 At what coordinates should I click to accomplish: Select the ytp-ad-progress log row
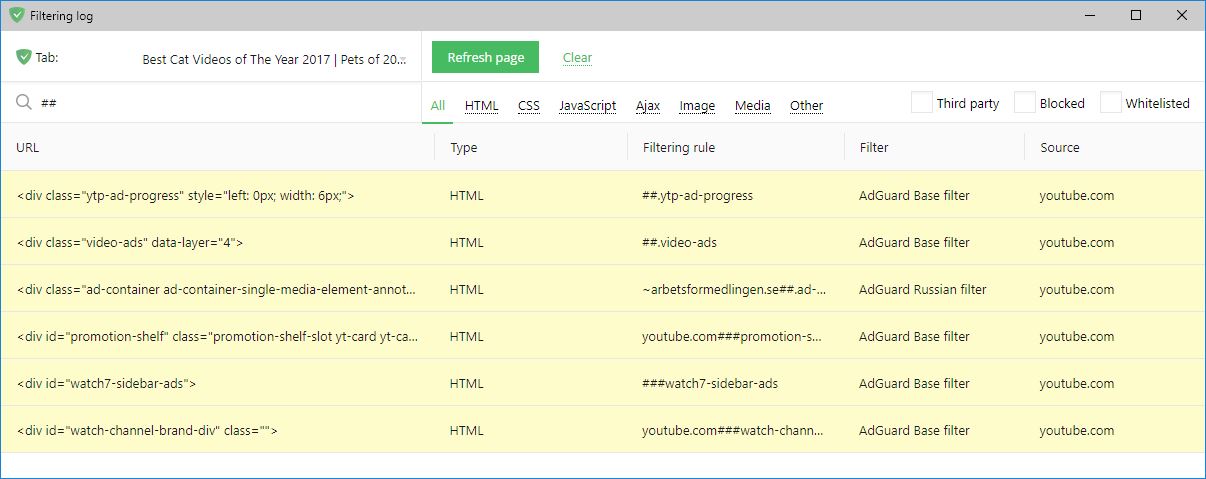pos(220,196)
